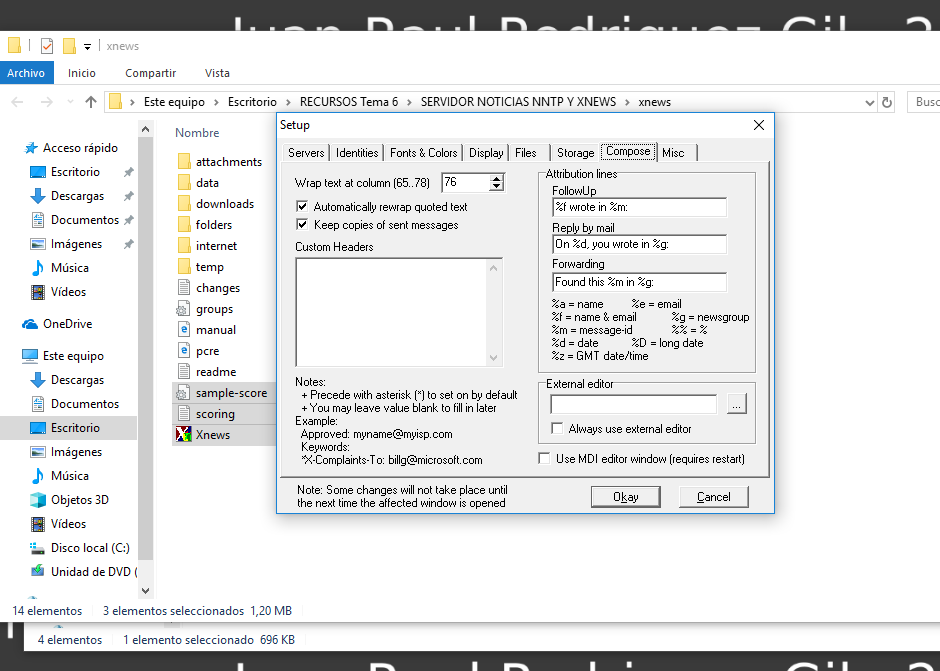Open quick access toolbar customize dropdown
This screenshot has width=940, height=671.
87,46
